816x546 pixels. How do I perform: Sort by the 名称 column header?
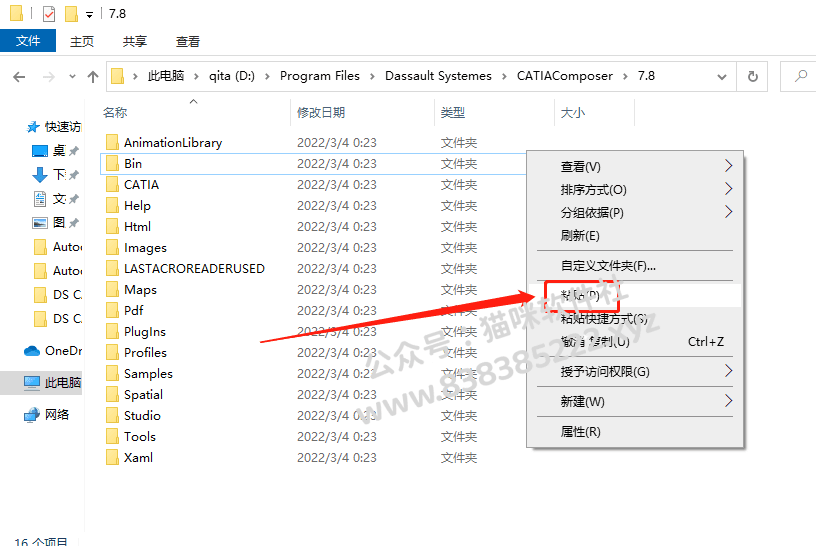(115, 112)
